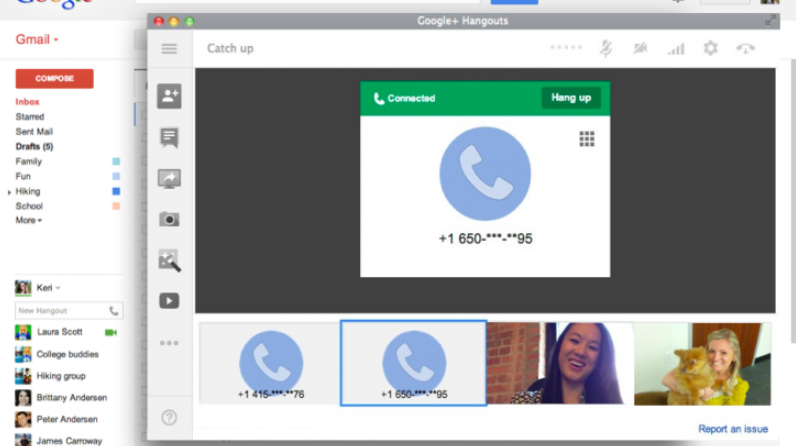Select the +1 415 caller thumbnail
The image size is (796, 446).
pos(270,363)
